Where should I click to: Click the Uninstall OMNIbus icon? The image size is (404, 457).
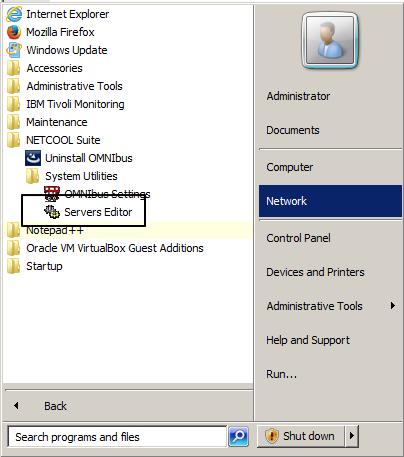coord(33,158)
